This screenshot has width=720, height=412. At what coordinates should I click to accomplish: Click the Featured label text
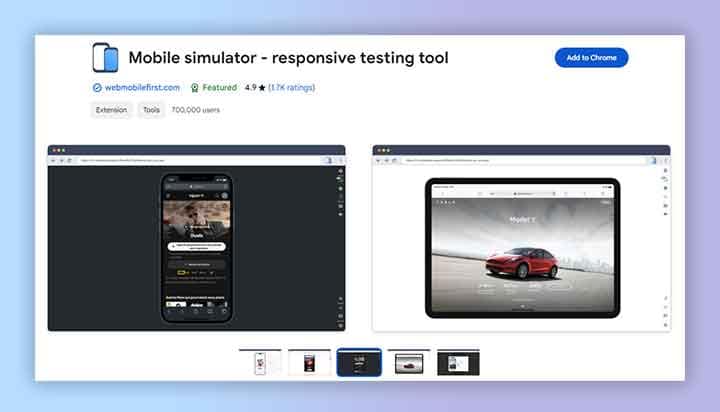pos(219,88)
